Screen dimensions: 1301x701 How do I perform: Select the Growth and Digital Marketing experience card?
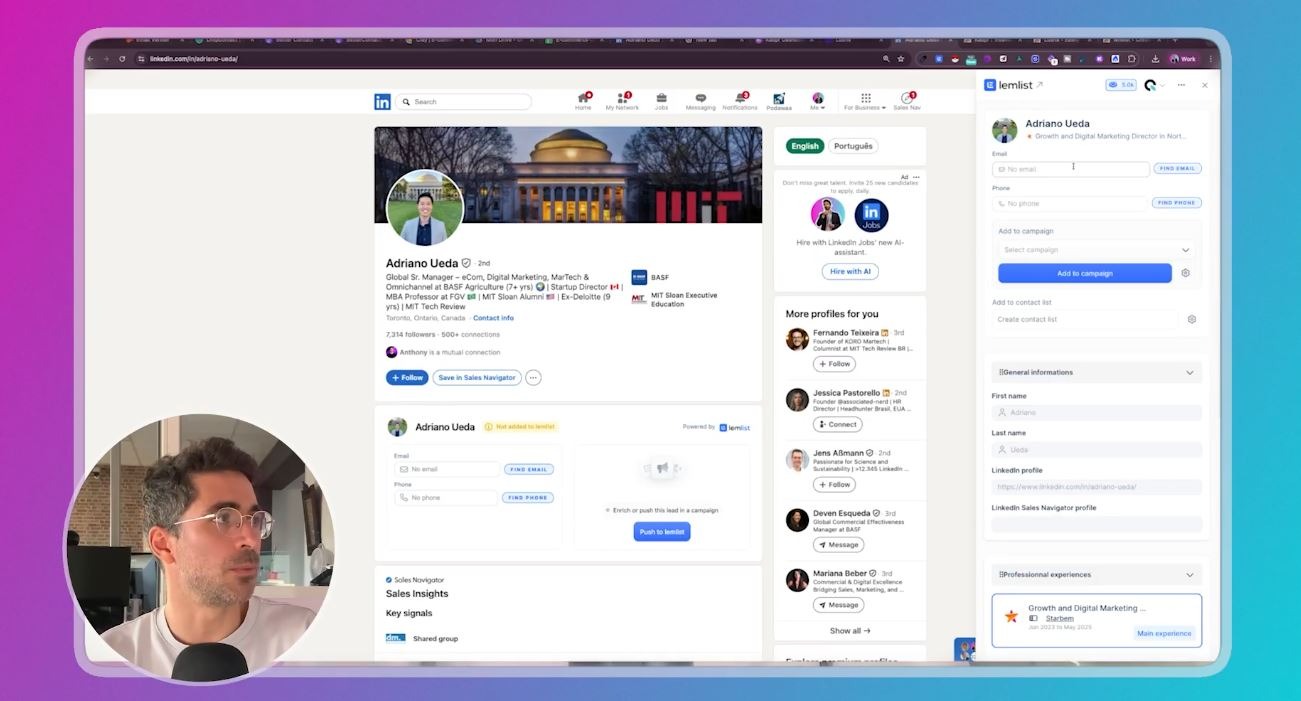pyautogui.click(x=1097, y=620)
